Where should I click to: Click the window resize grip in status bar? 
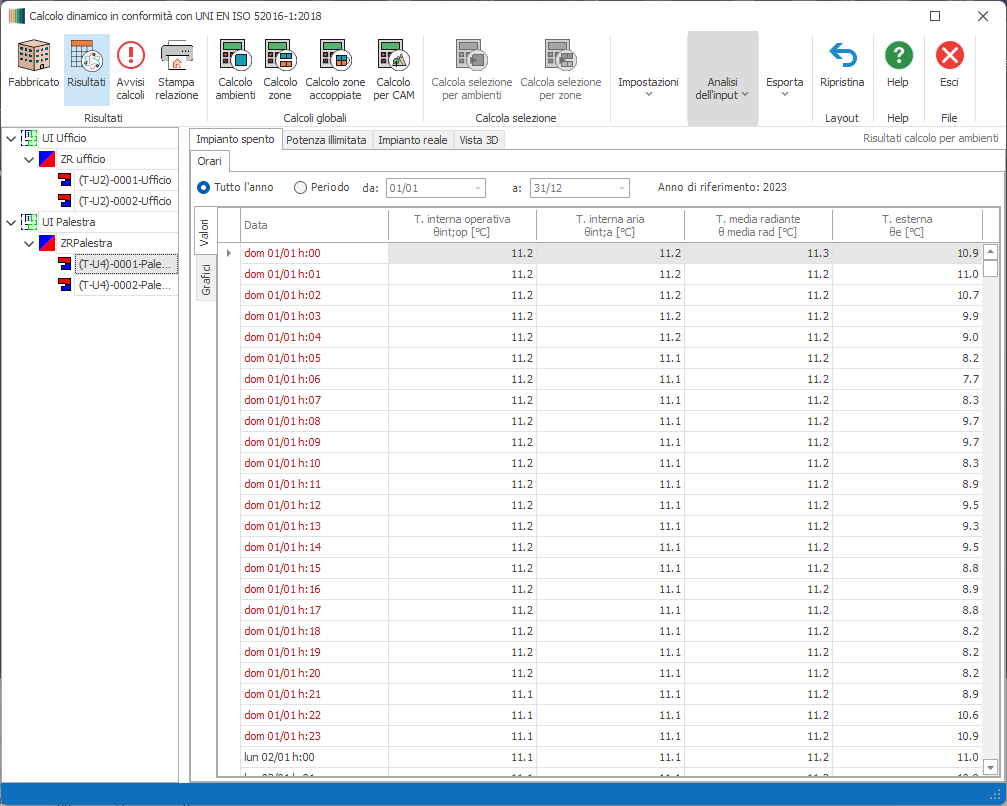tap(994, 794)
